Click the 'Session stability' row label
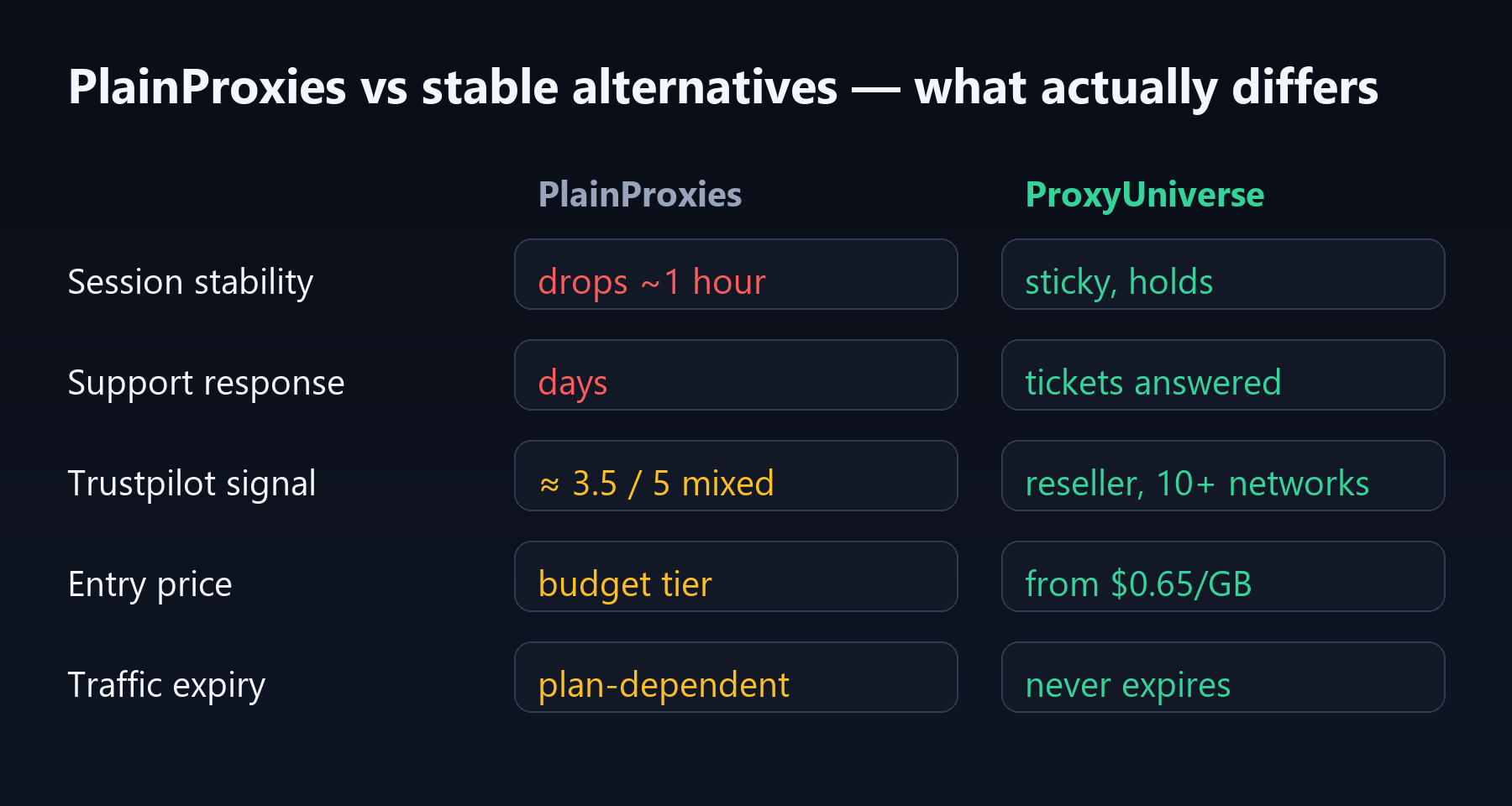Viewport: 1512px width, 806px height. tap(191, 283)
